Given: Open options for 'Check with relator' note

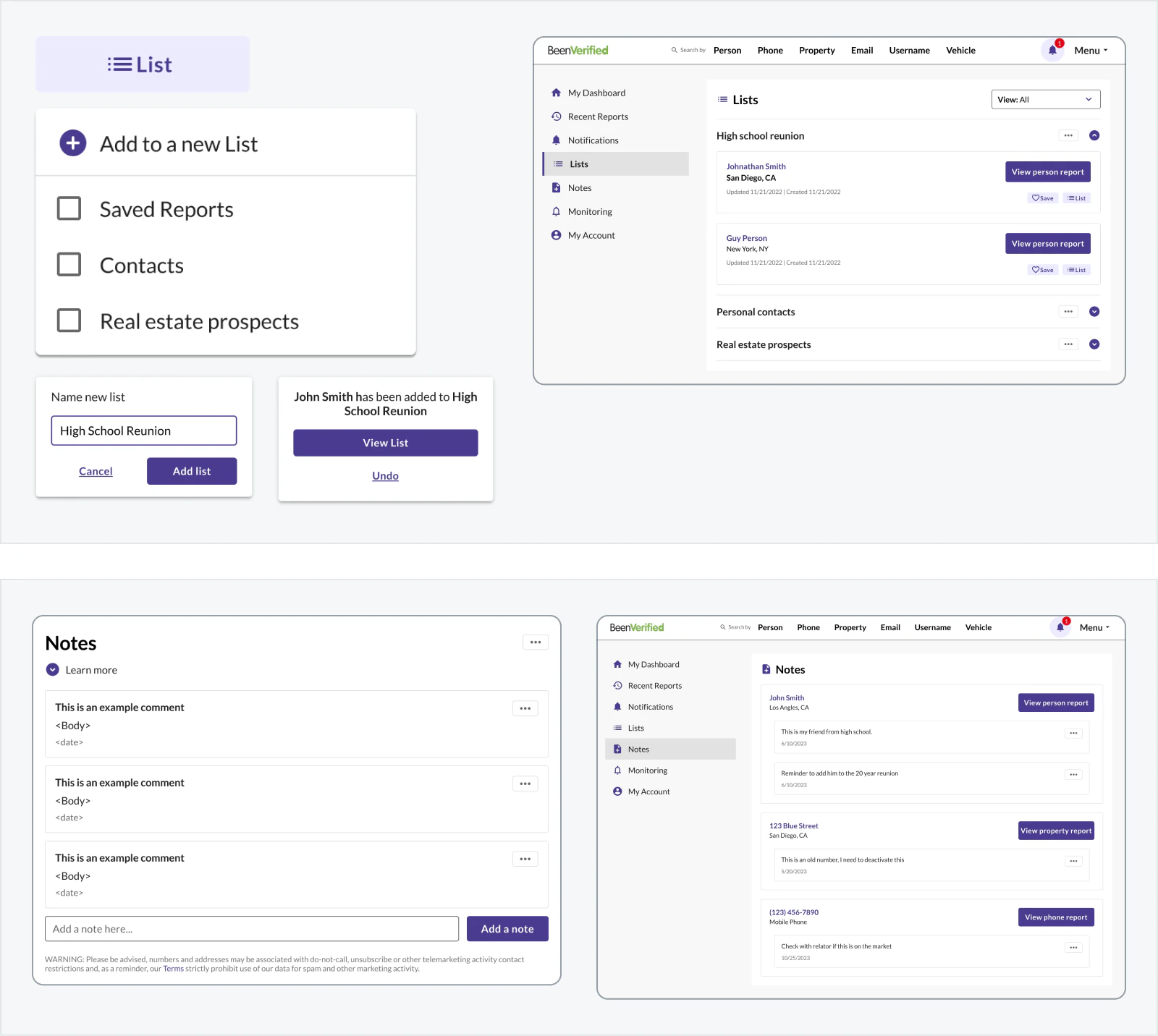Looking at the screenshot, I should pos(1074,948).
